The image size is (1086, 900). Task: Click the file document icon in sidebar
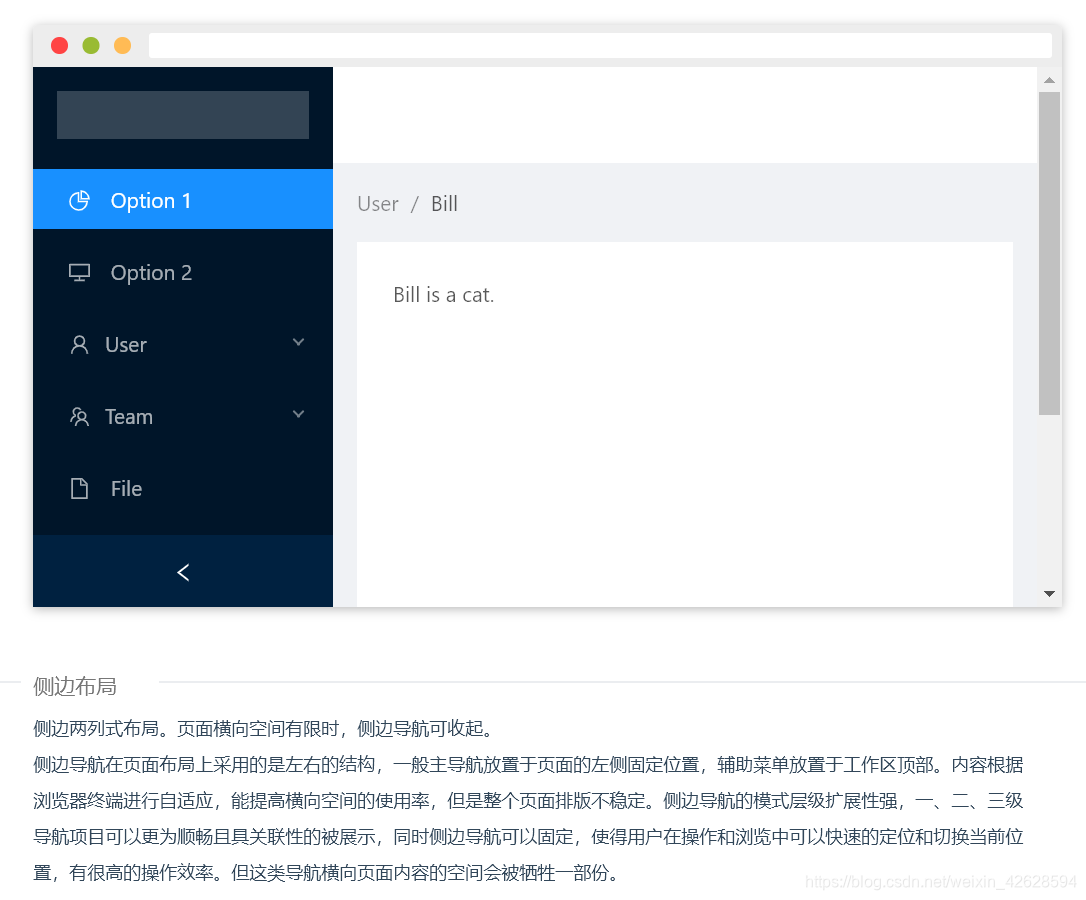[79, 488]
